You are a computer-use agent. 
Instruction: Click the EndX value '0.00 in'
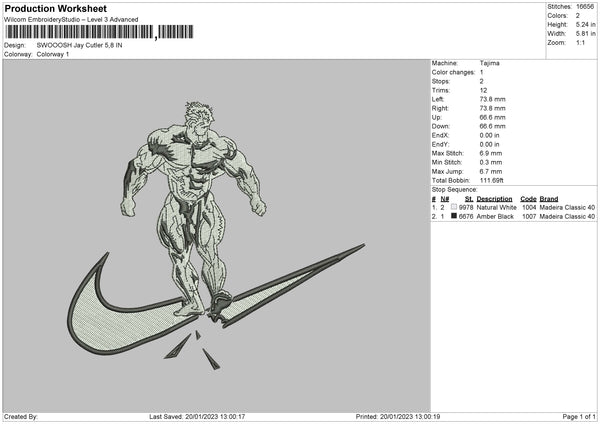point(489,135)
